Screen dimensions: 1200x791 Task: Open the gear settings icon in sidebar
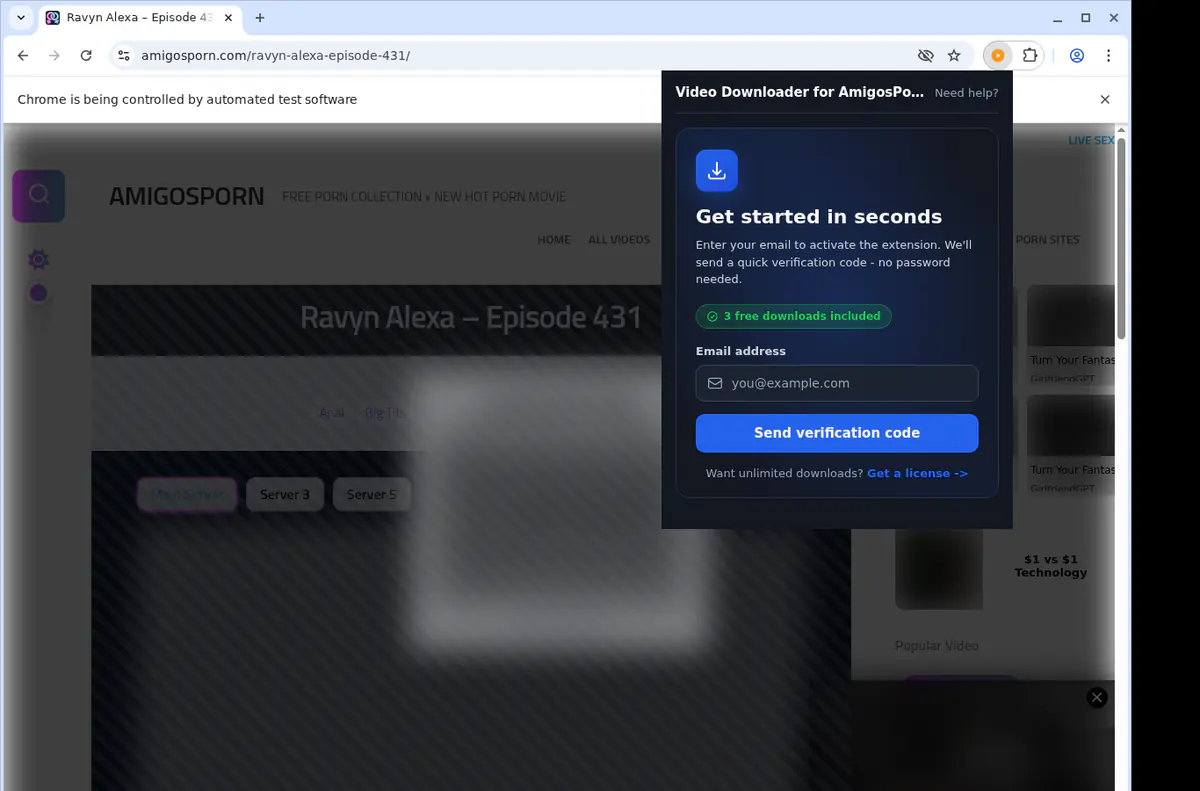coord(38,260)
